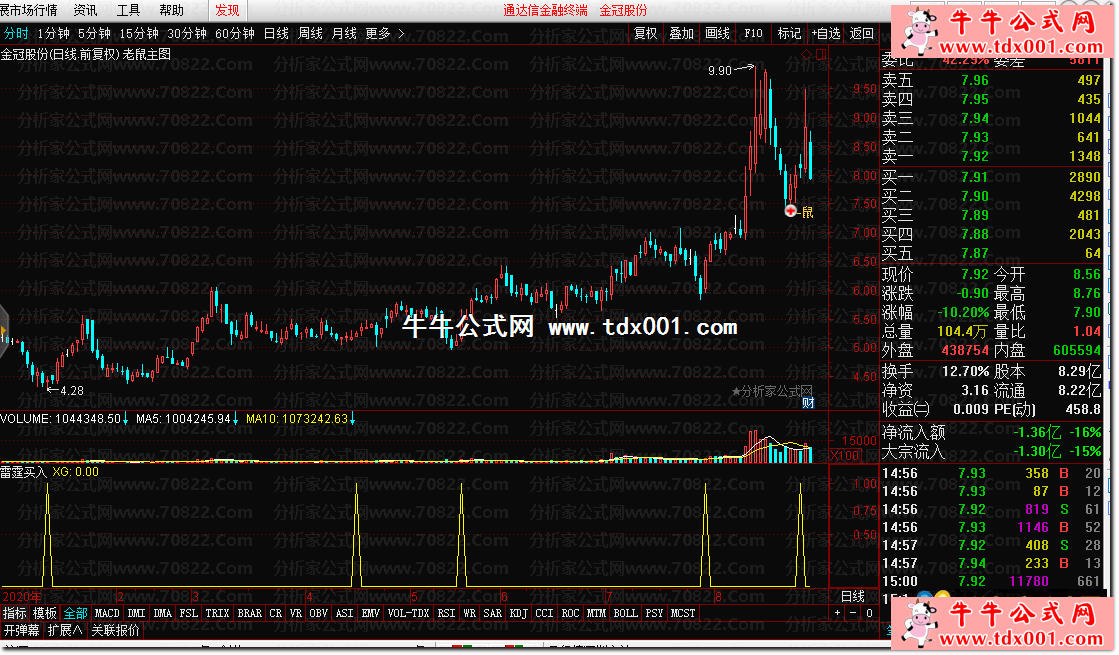Viewport: 1119px width, 655px height.
Task: Select the DMA indicator
Action: pyautogui.click(x=163, y=613)
